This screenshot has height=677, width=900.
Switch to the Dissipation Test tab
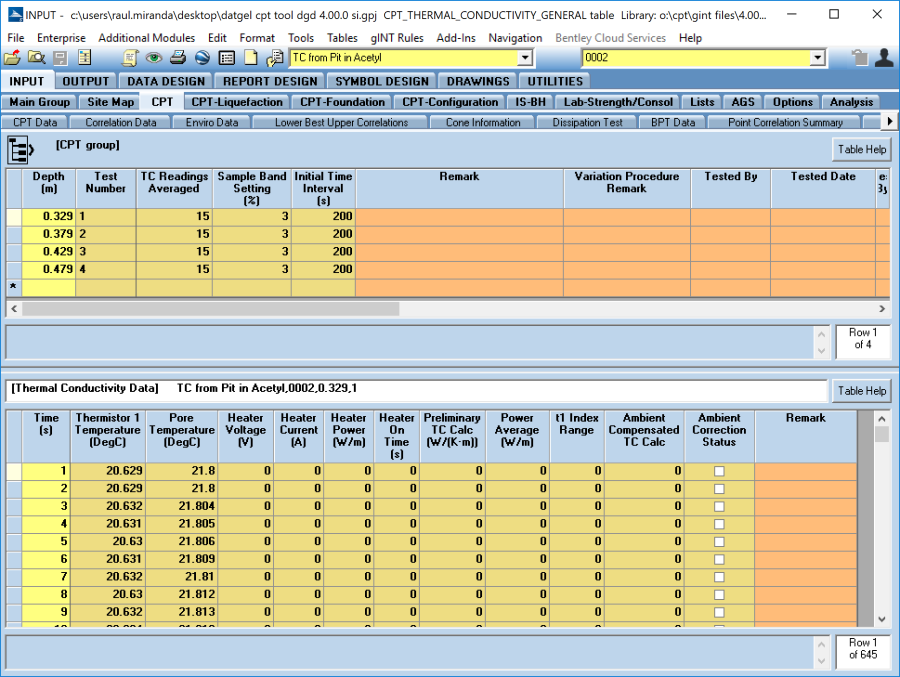(587, 122)
